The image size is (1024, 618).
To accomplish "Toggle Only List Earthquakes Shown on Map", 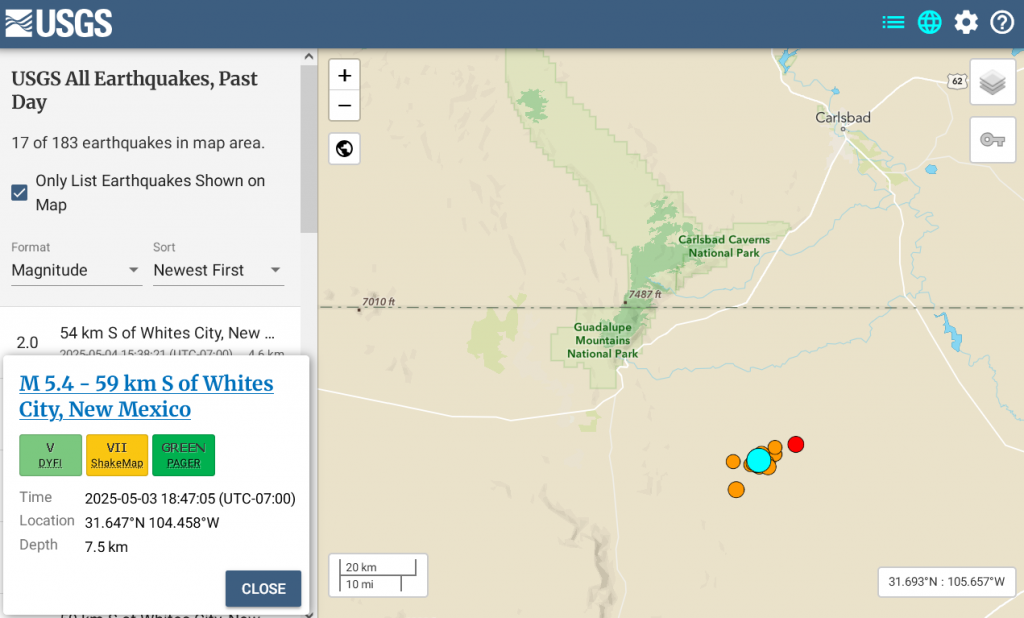I will tap(20, 193).
